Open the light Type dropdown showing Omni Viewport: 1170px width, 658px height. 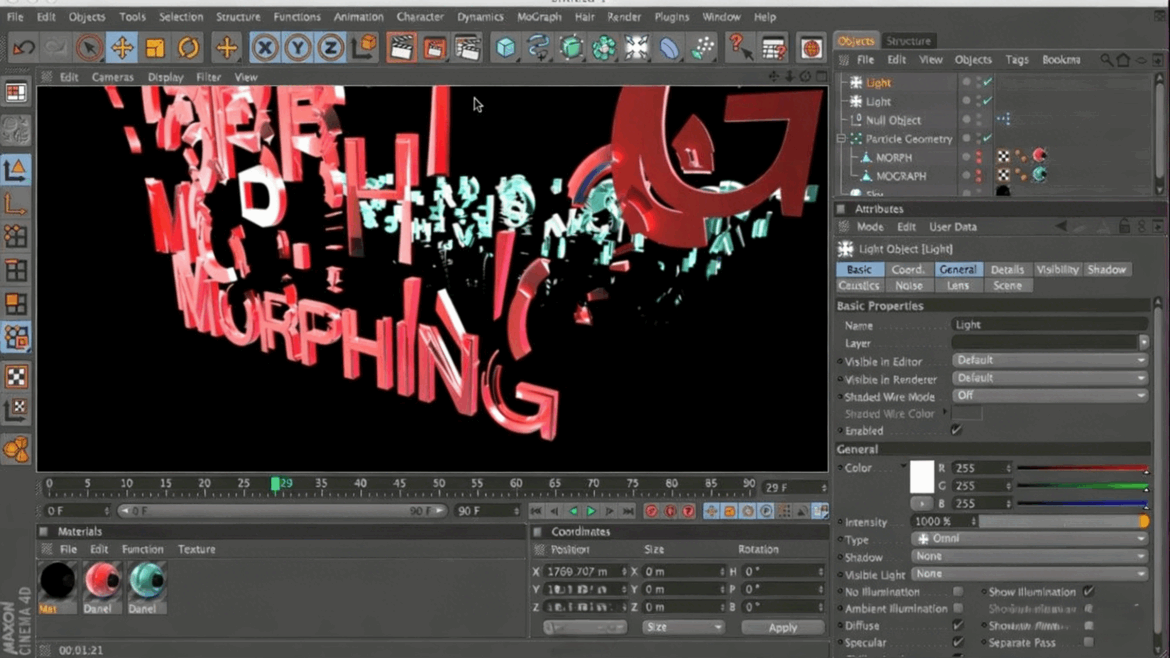(1030, 538)
